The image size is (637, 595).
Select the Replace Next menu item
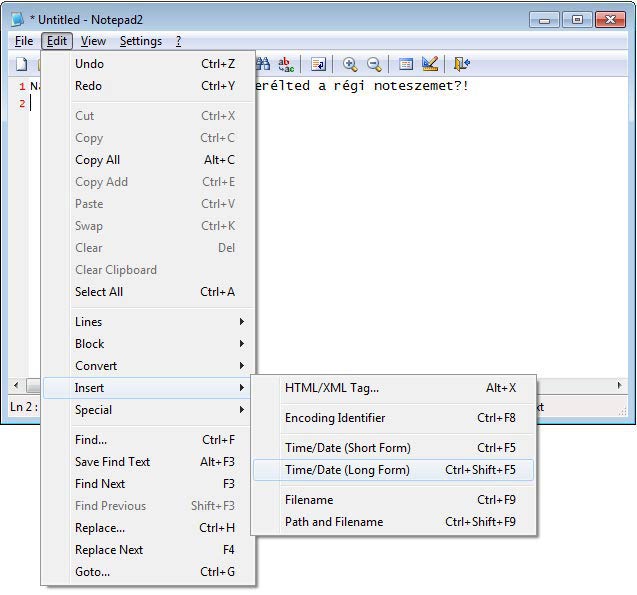(149, 550)
